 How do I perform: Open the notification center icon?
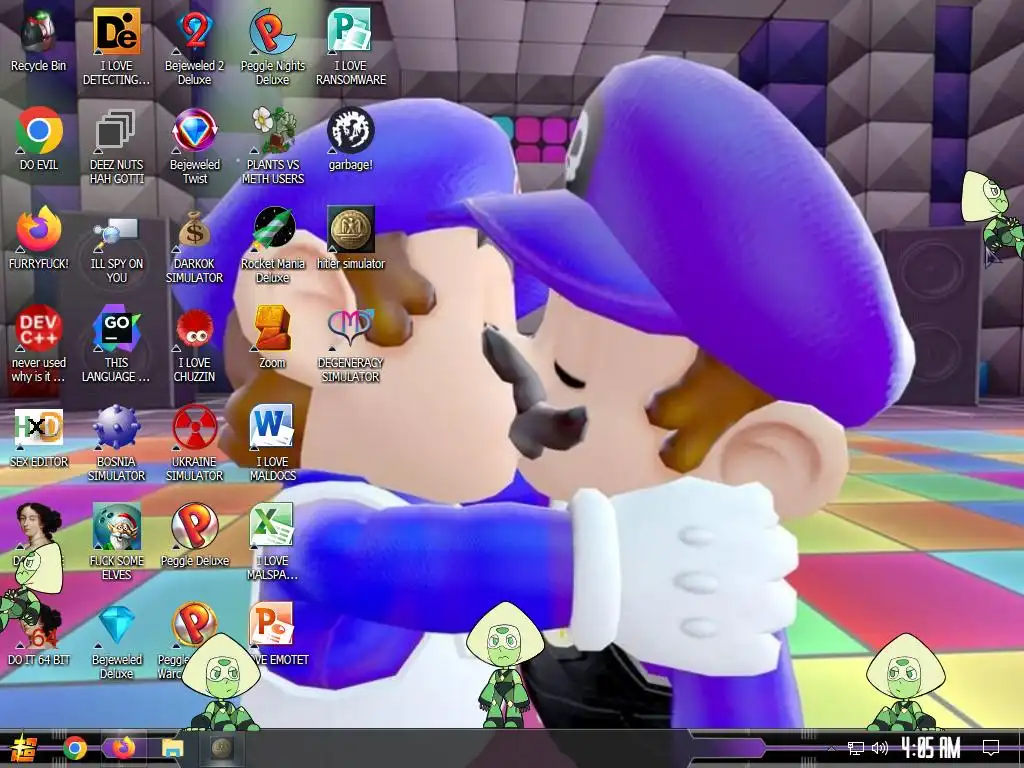(991, 748)
